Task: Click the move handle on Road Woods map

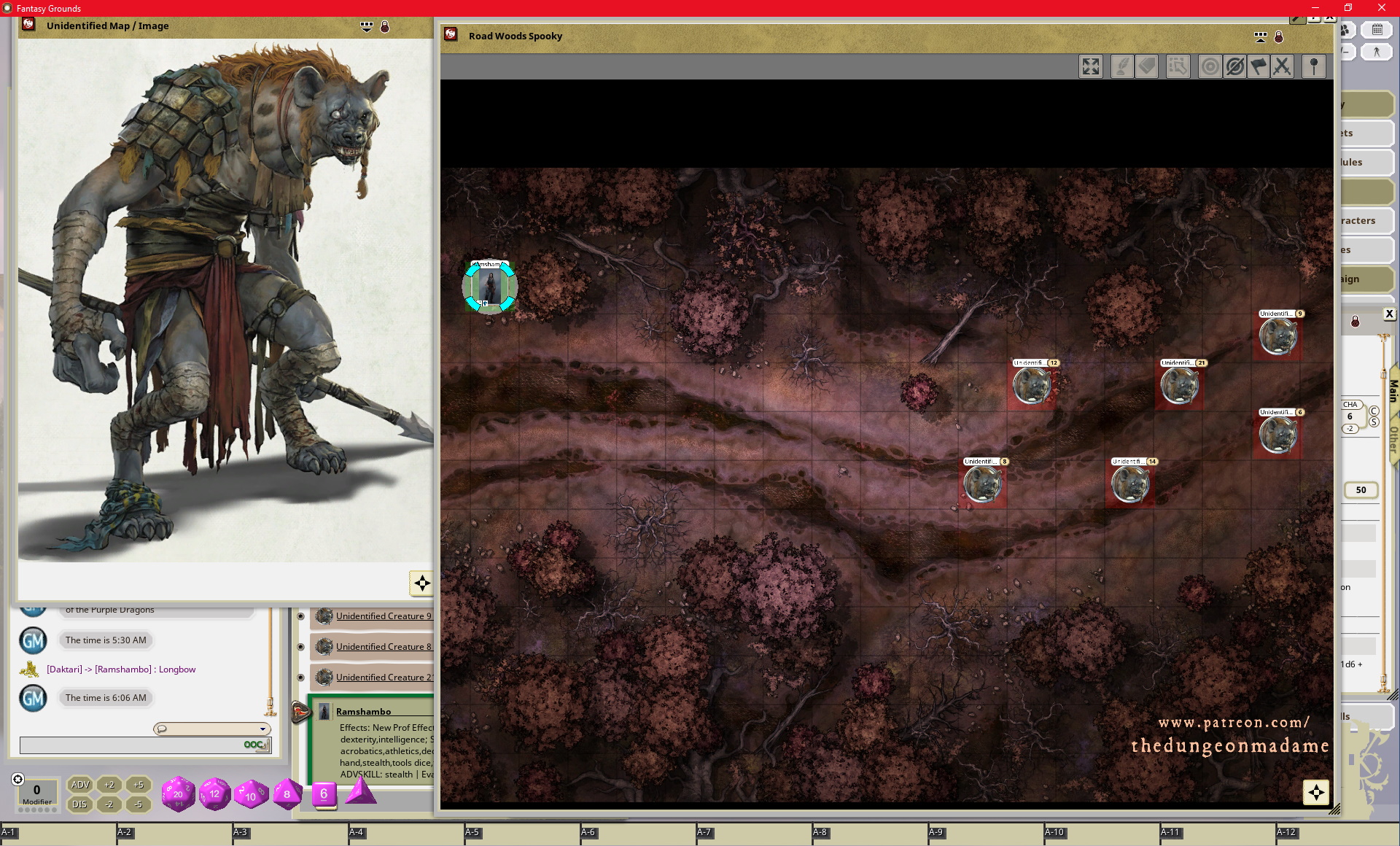Action: 1315,792
